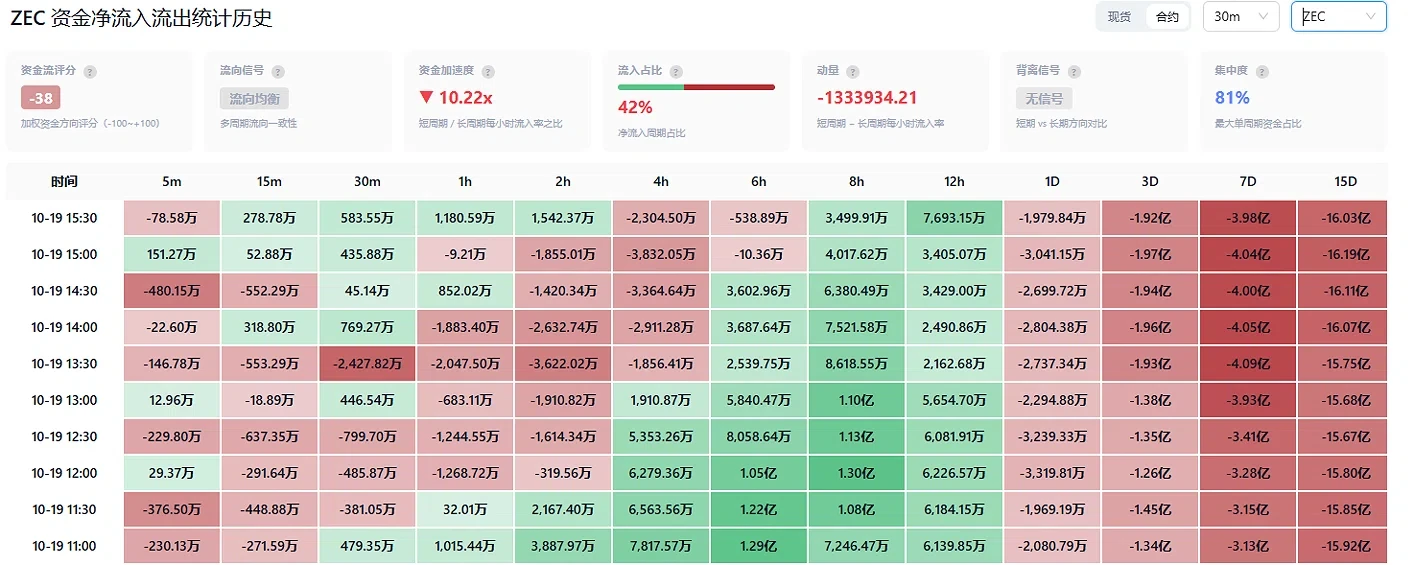
Task: Select the 10-19 13:00 time row label
Action: [x=64, y=400]
